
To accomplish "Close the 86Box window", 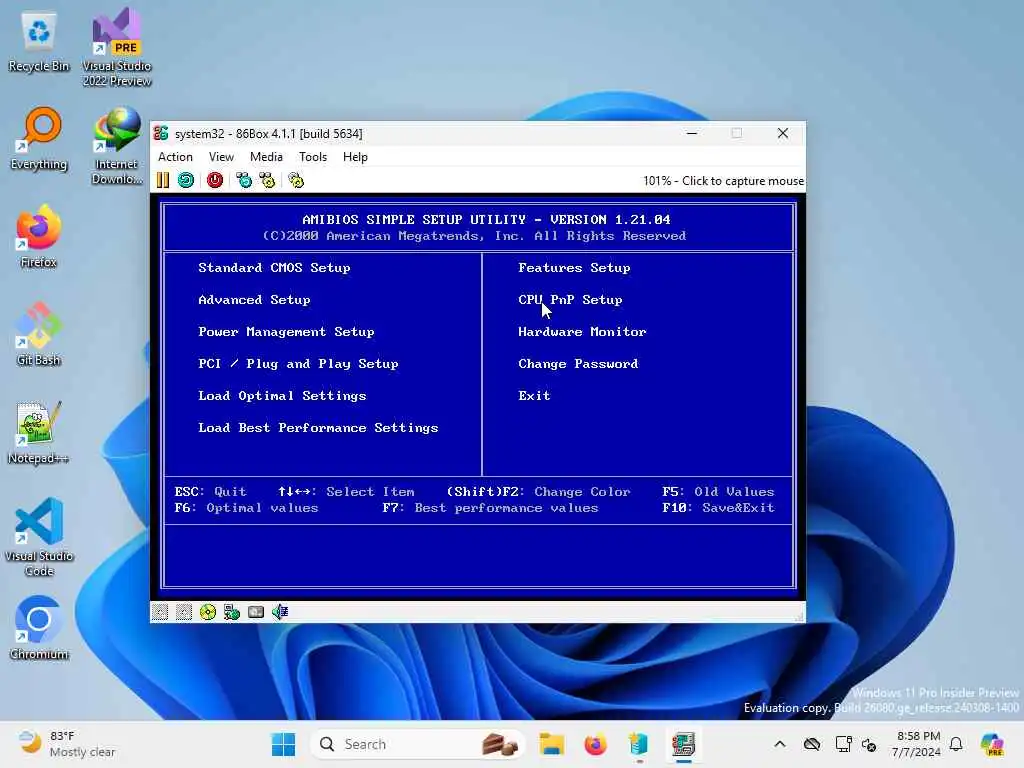I will tap(783, 133).
